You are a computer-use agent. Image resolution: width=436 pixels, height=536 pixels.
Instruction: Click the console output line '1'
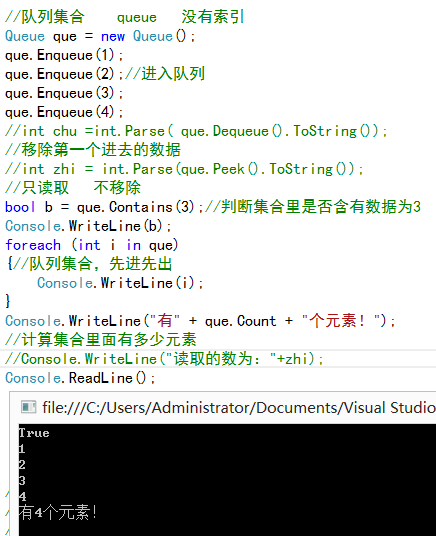click(22, 448)
